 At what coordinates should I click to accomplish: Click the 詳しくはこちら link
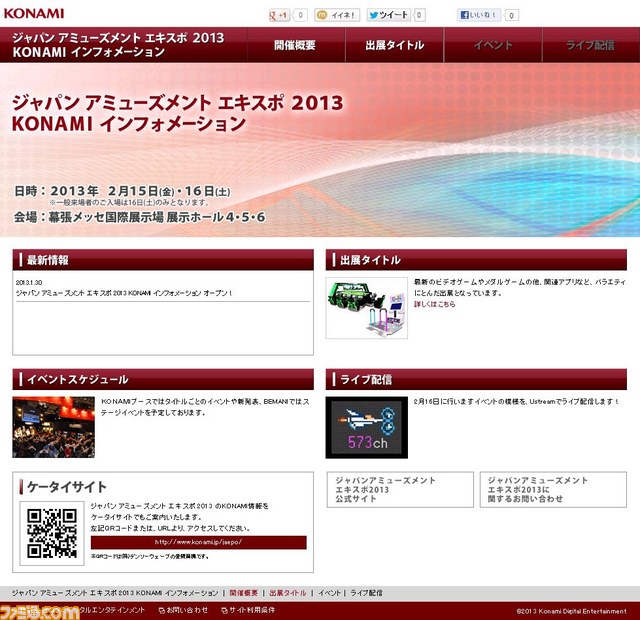[435, 304]
